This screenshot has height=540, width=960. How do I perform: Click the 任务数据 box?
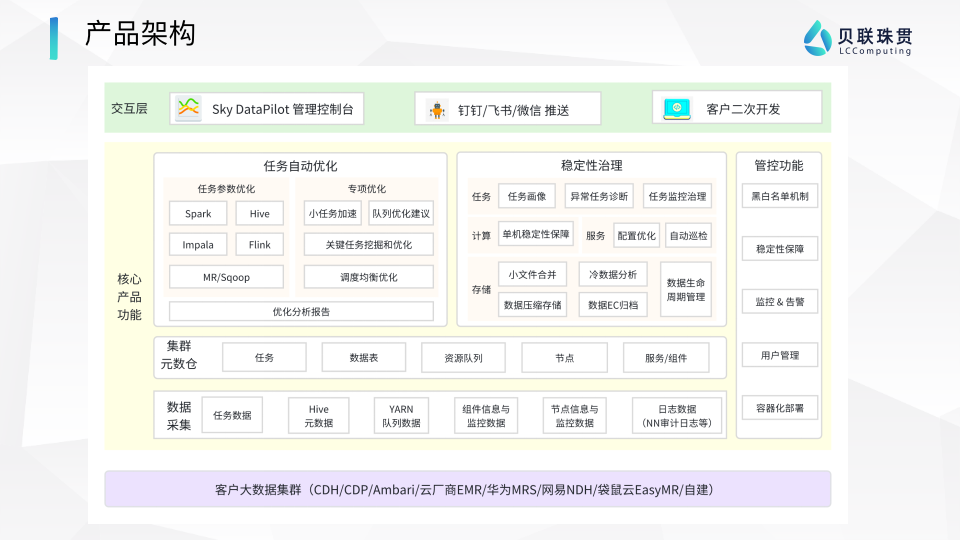(x=232, y=415)
